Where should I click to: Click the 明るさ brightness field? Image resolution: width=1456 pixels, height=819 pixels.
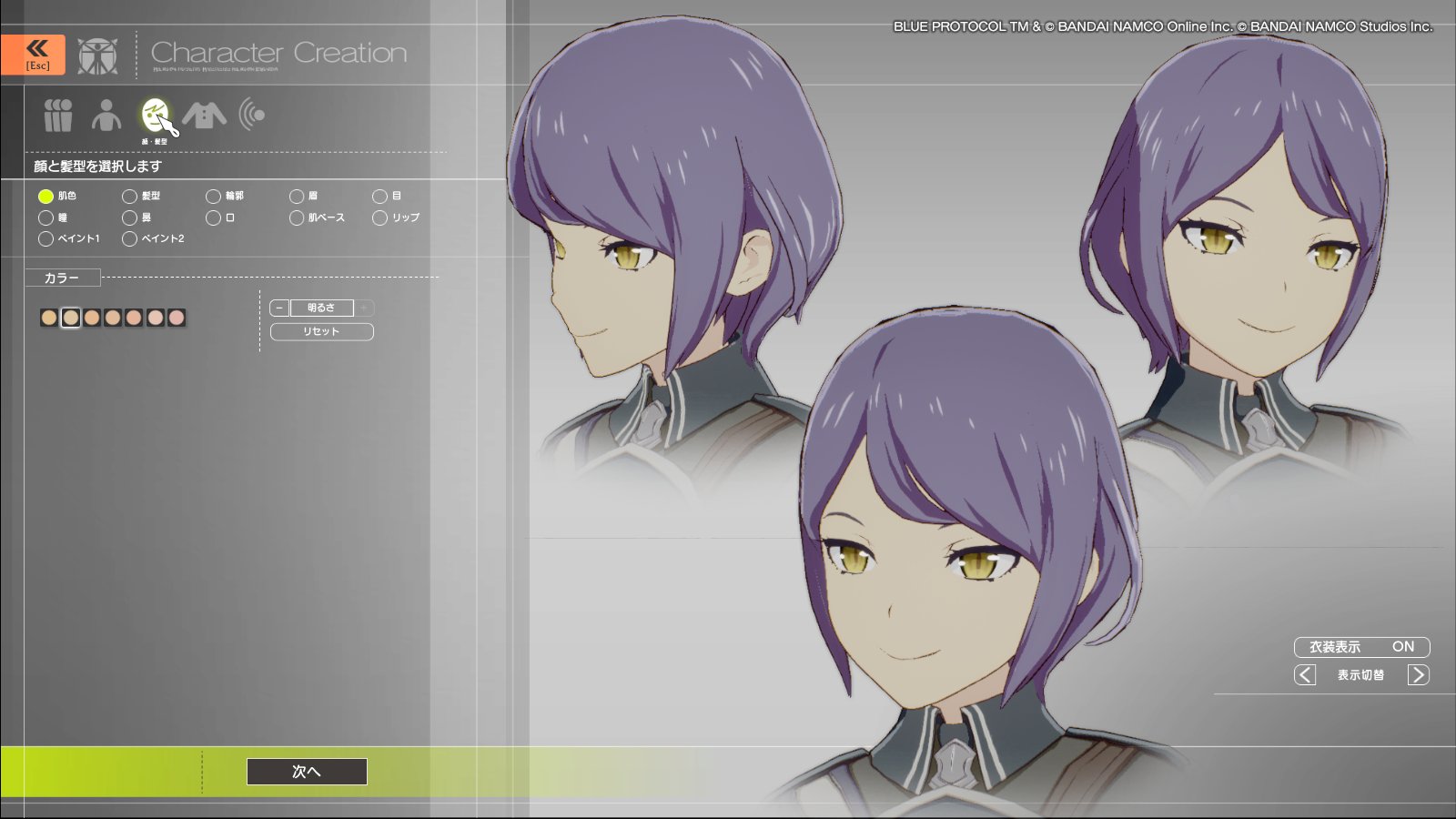321,308
